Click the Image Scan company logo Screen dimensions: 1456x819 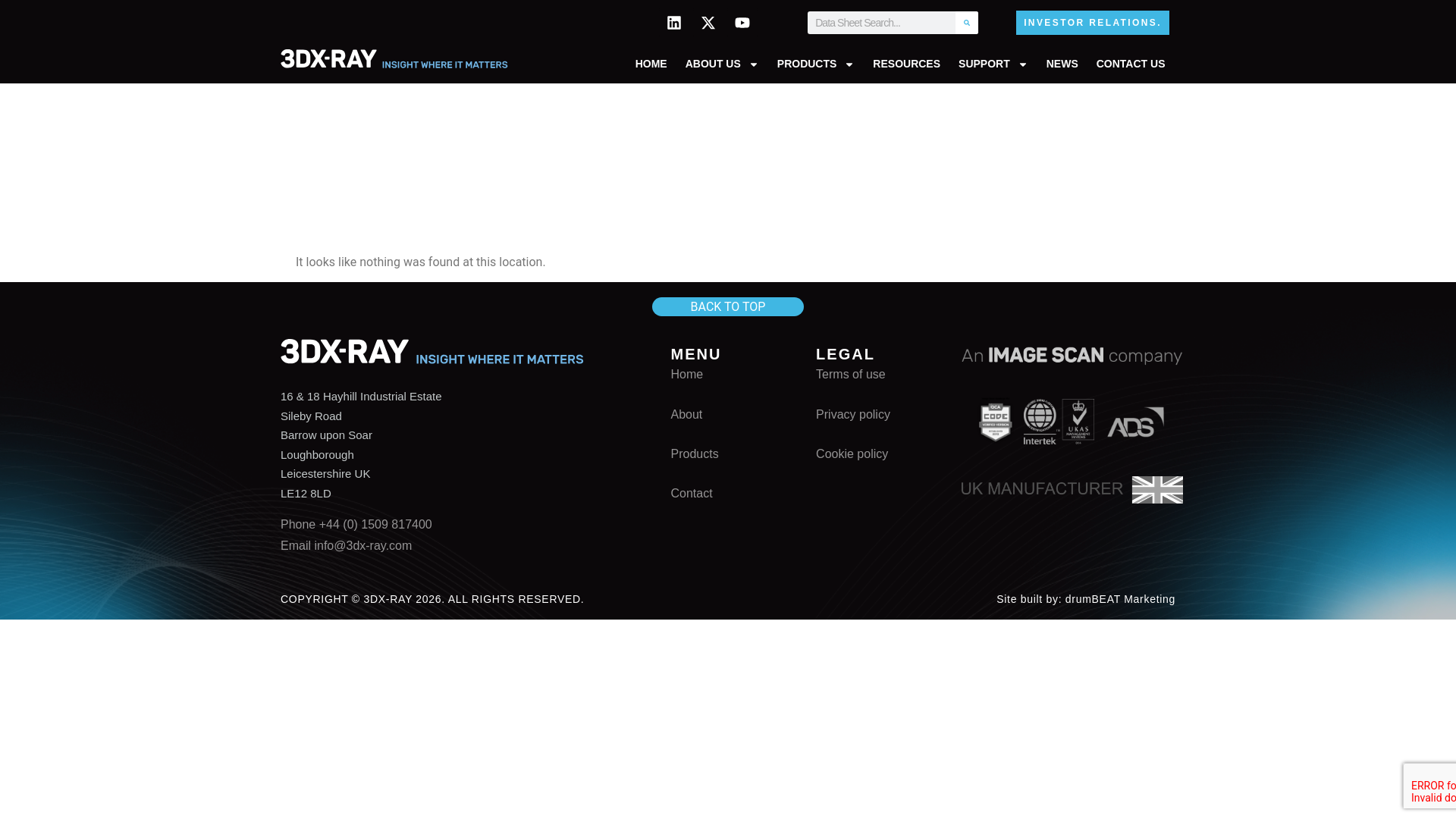pos(1072,356)
